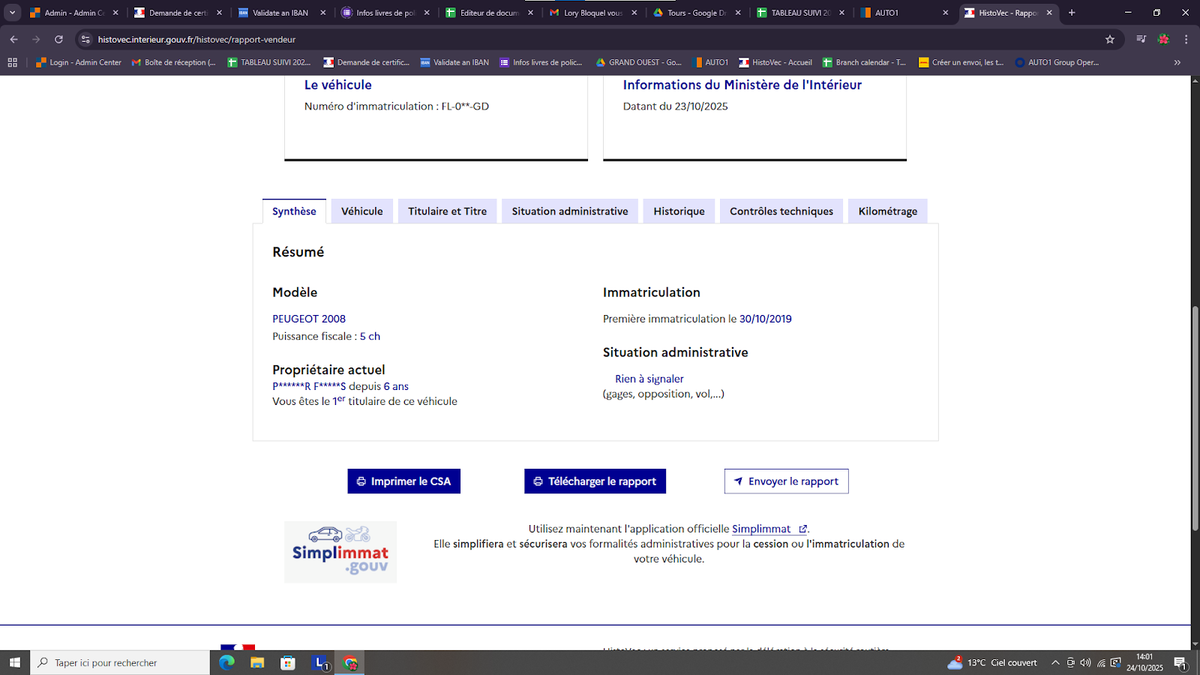
Task: Open the Titulaire et Titre tab
Action: point(447,211)
